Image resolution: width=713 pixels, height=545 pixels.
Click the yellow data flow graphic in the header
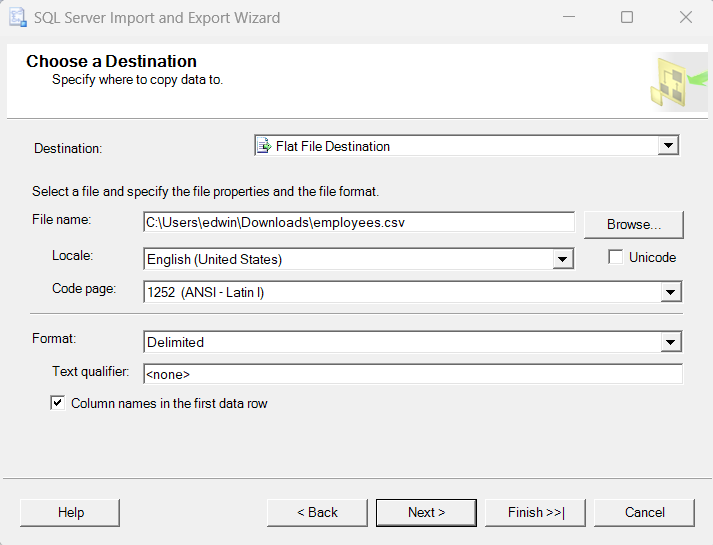tap(679, 82)
